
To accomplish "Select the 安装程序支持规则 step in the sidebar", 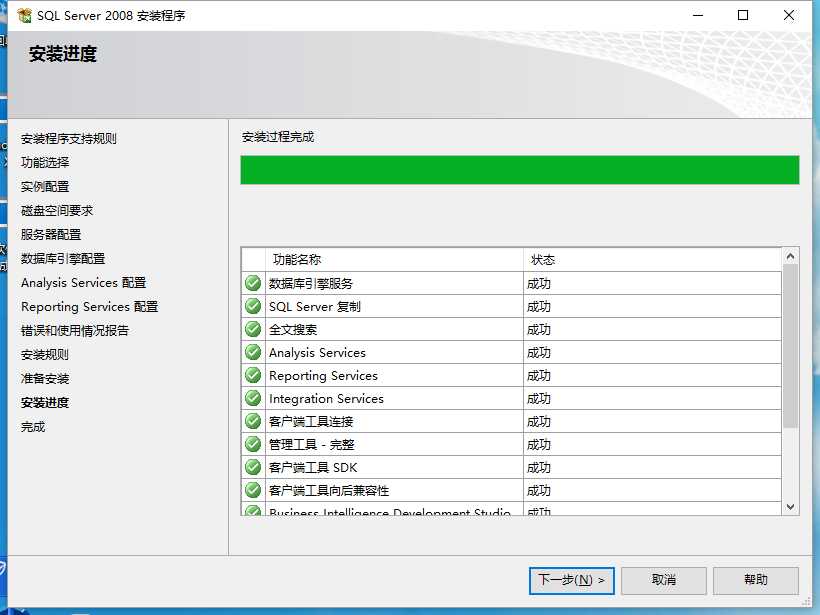I will coord(69,139).
